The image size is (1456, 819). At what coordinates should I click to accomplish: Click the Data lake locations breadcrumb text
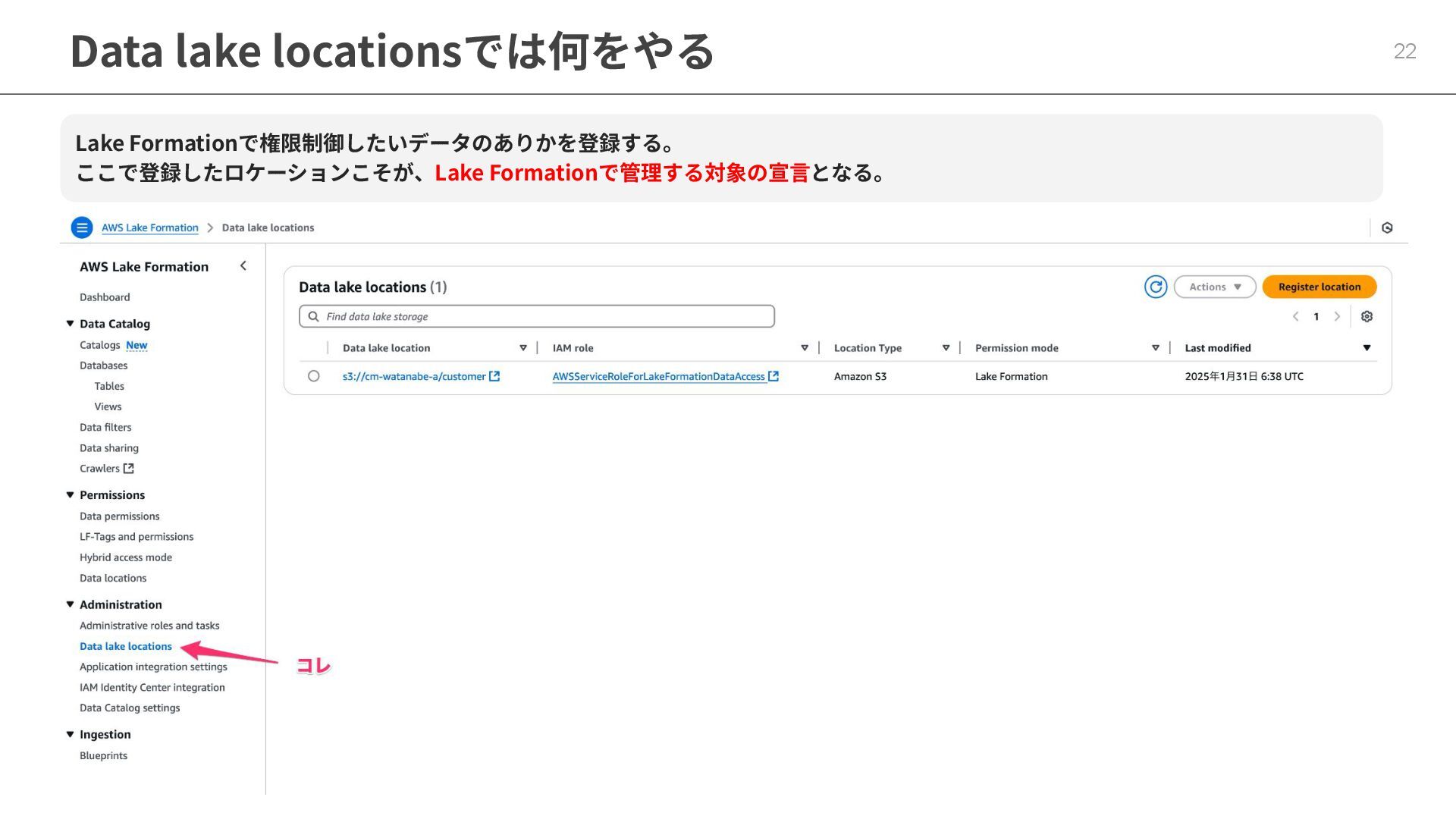pos(268,227)
